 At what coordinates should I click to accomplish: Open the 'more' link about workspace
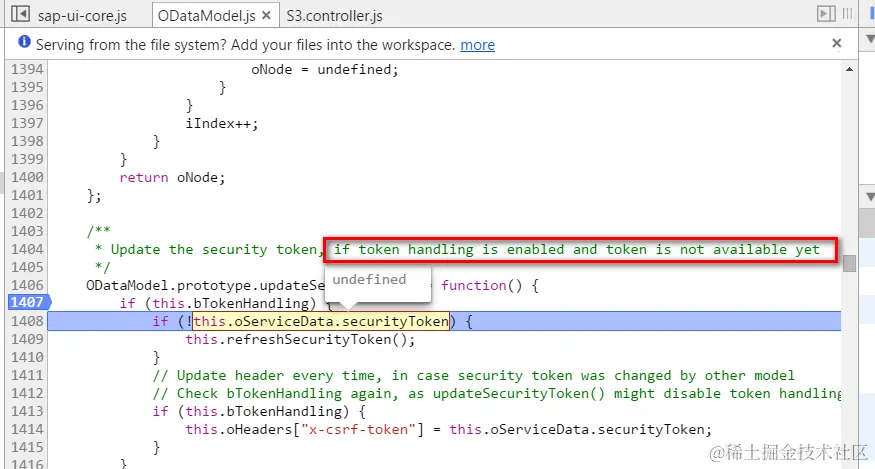pyautogui.click(x=477, y=45)
